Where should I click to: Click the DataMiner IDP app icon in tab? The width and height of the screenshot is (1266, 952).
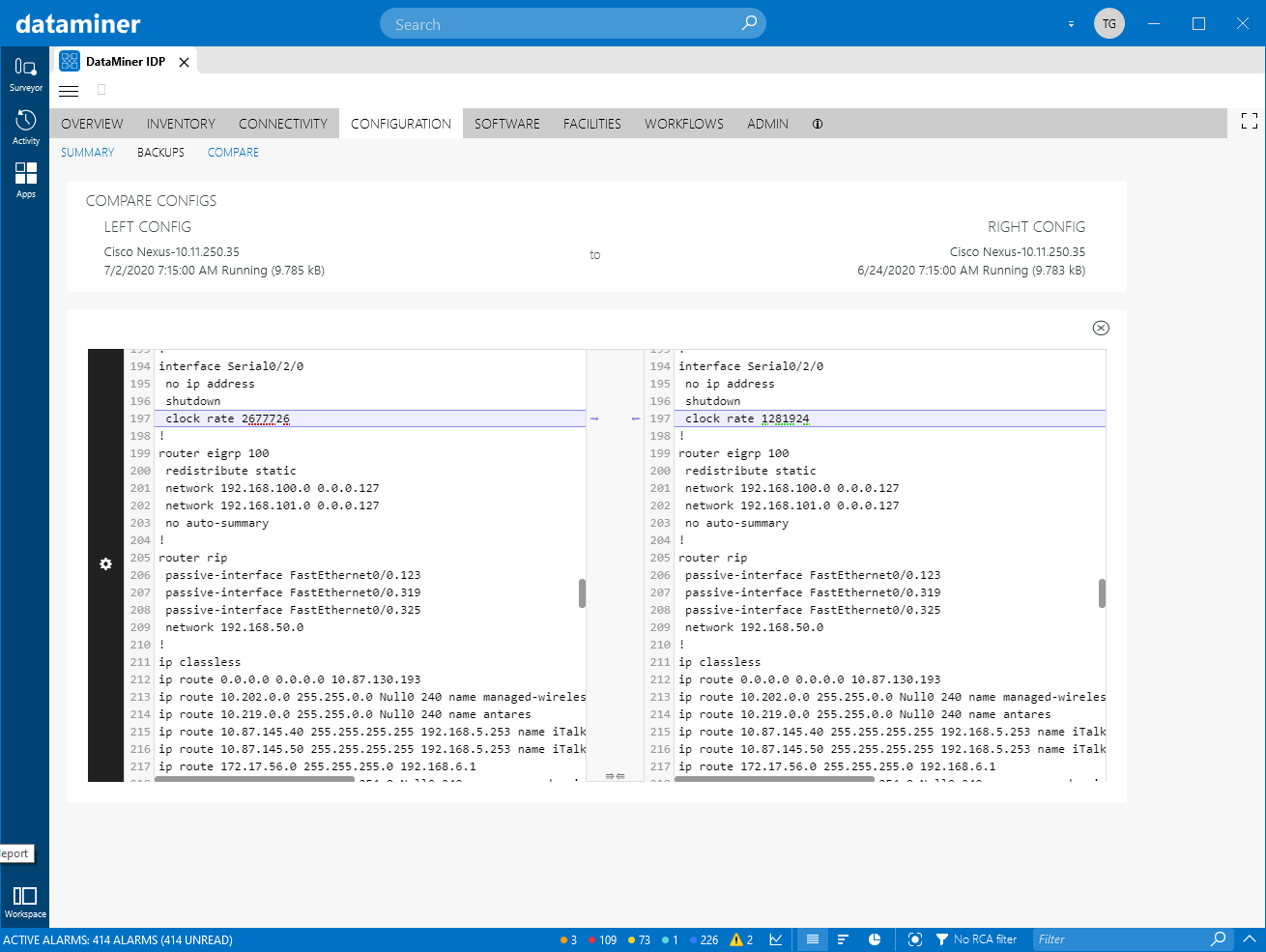pos(70,61)
